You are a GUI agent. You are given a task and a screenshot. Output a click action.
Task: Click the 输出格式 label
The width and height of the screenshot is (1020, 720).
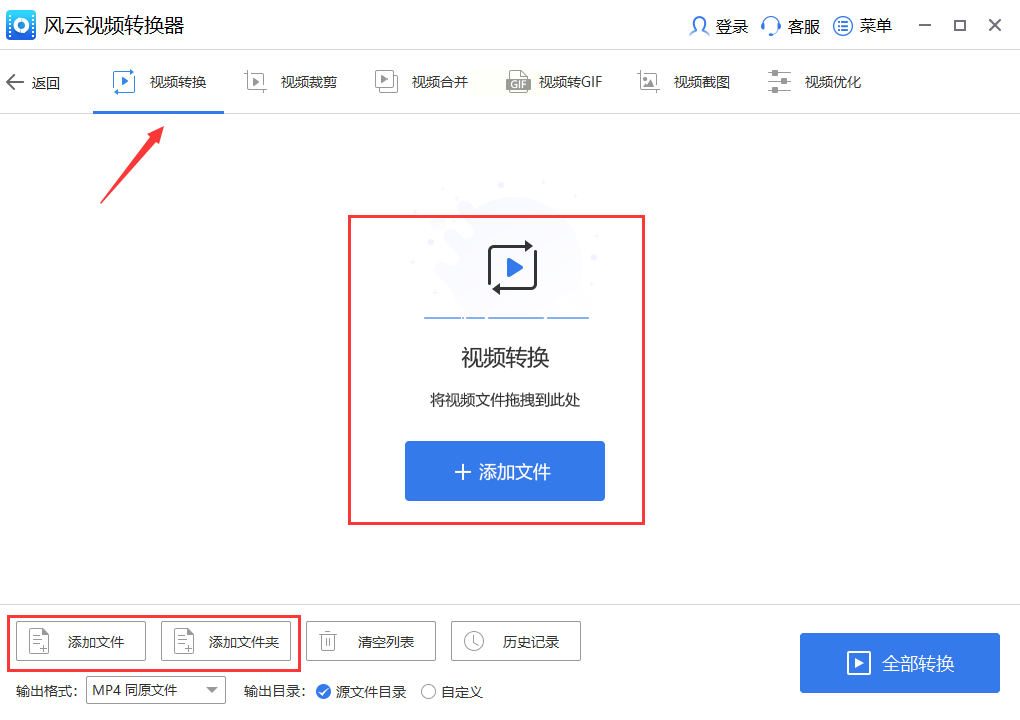[x=46, y=691]
